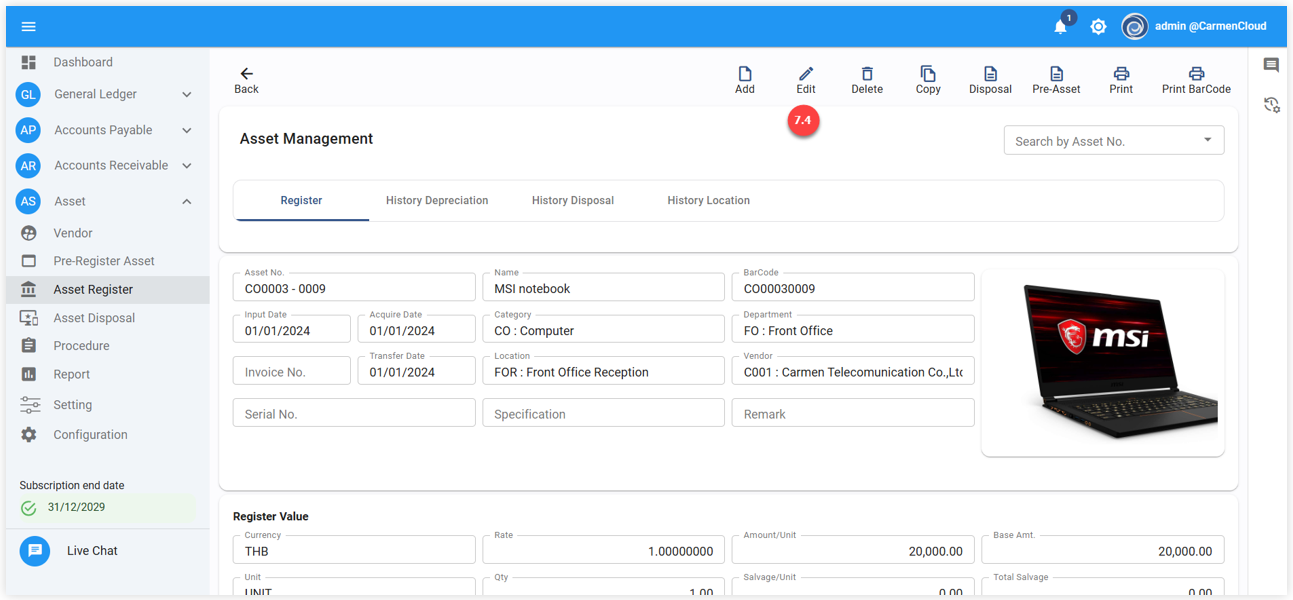
Task: Open the Disposal toolbar action
Action: coord(989,80)
